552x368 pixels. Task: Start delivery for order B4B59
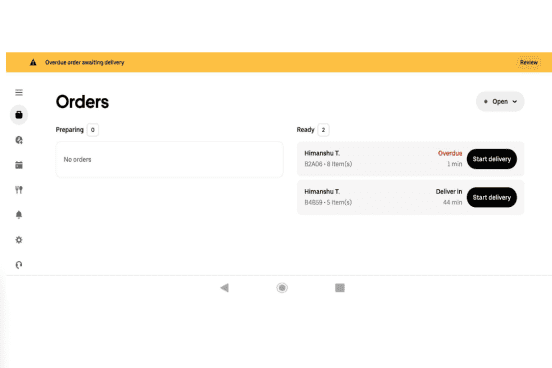[x=492, y=197]
